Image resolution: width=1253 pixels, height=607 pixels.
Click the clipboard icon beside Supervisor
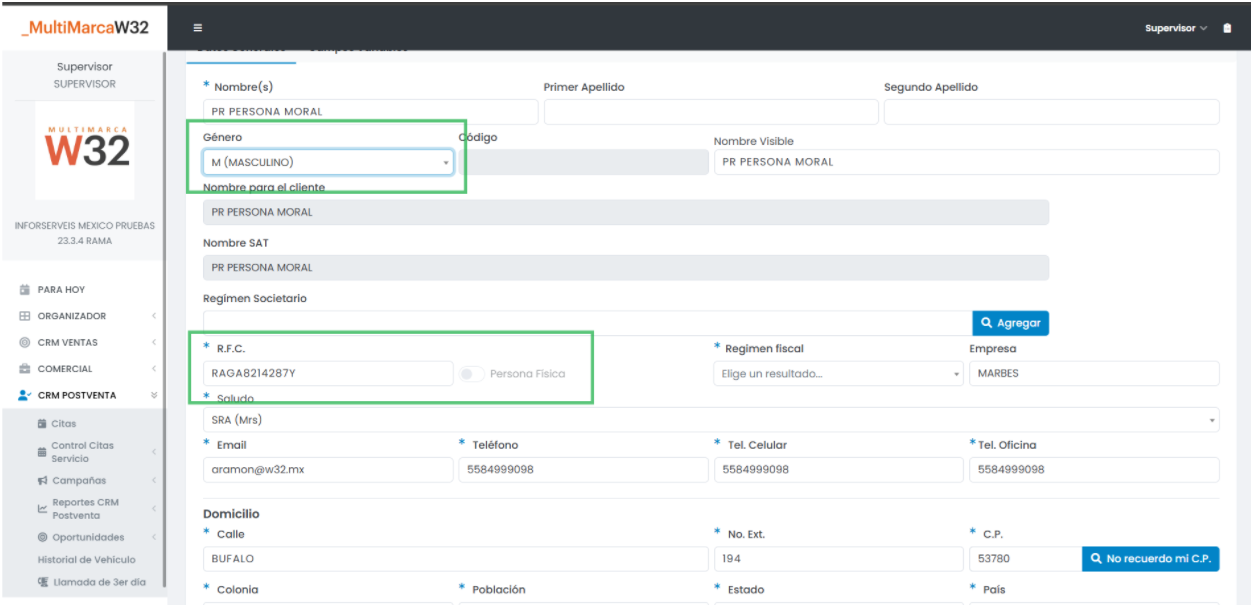1227,28
